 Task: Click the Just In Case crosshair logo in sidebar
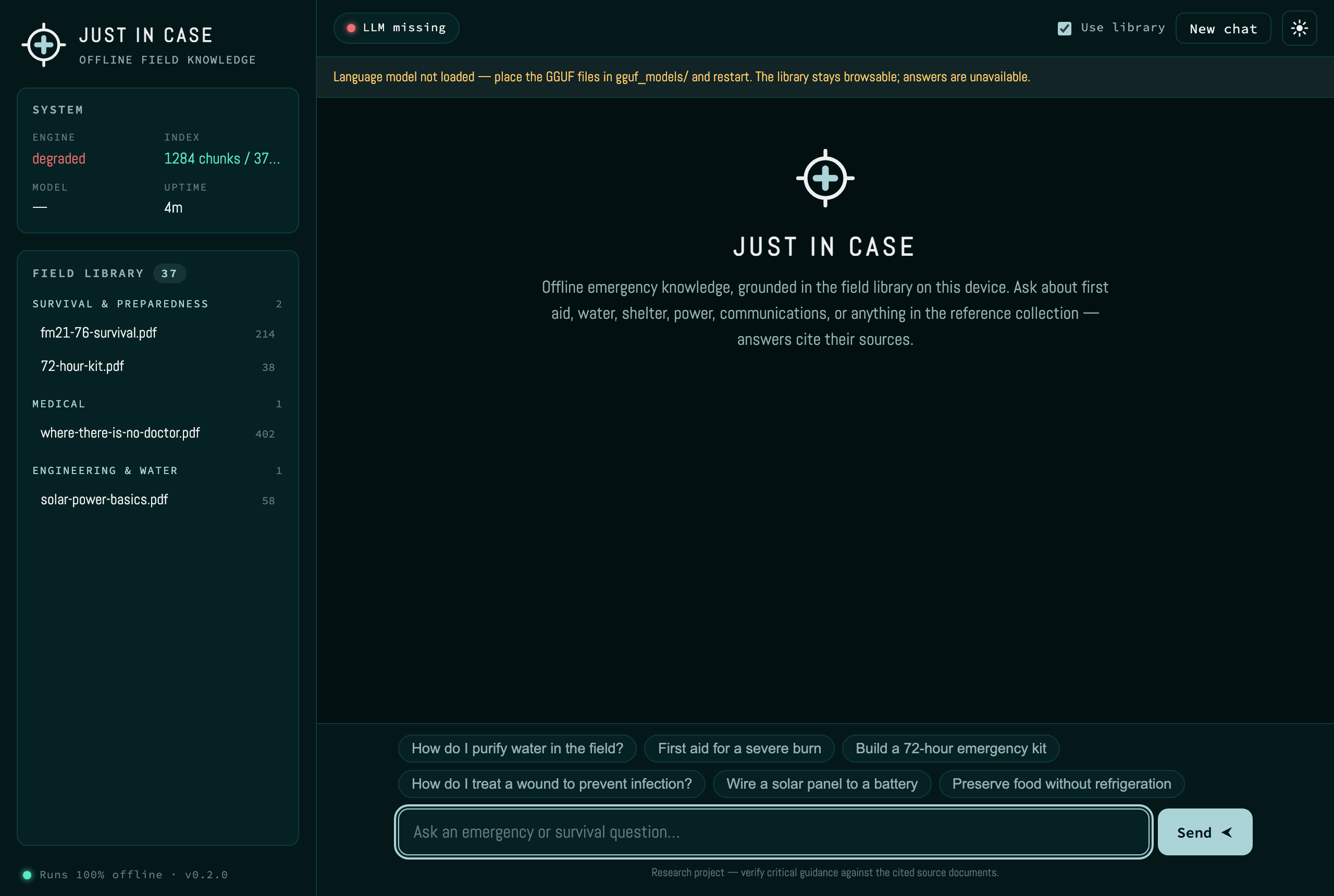[43, 45]
